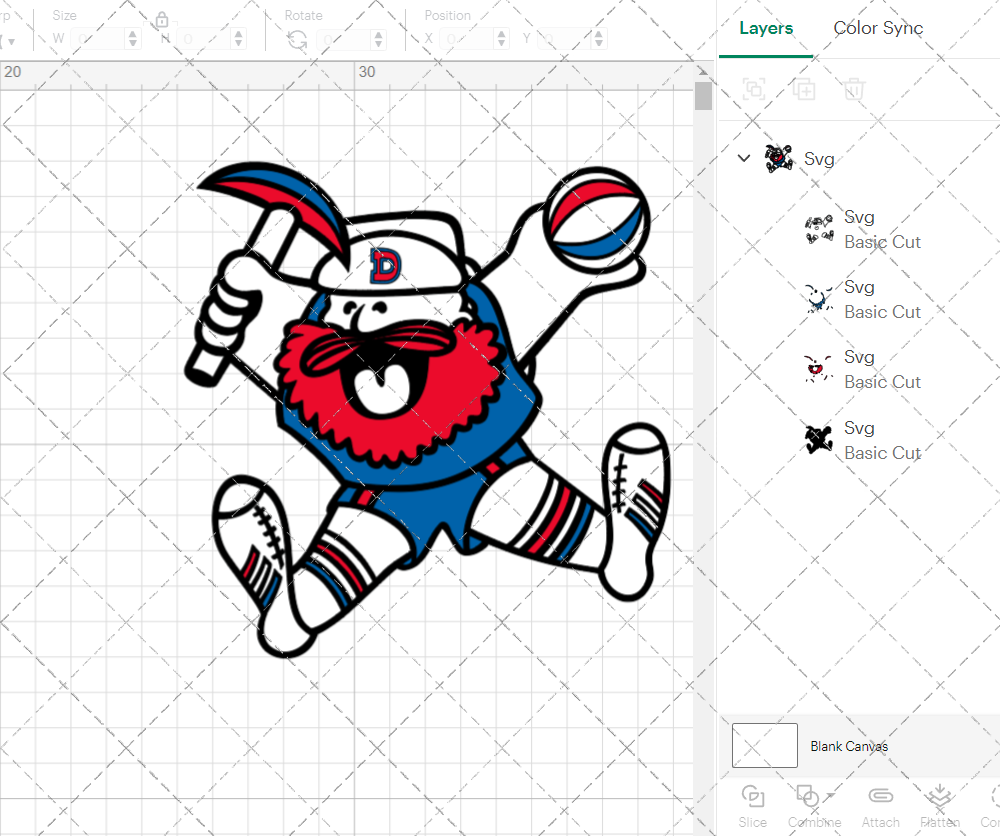
Task: Collapse the Svg group chevron
Action: [x=744, y=158]
